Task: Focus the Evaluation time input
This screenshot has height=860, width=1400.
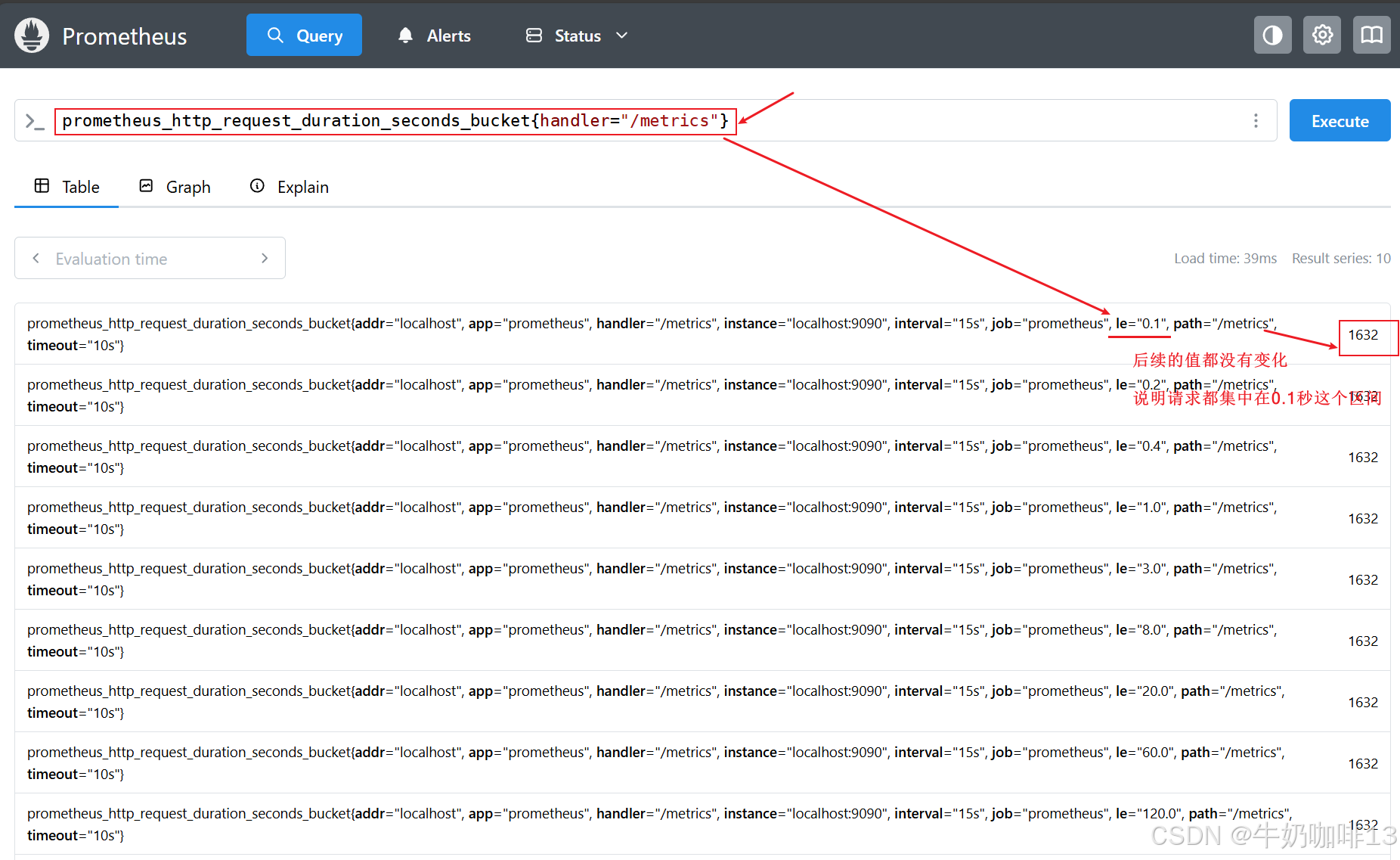Action: (x=150, y=259)
